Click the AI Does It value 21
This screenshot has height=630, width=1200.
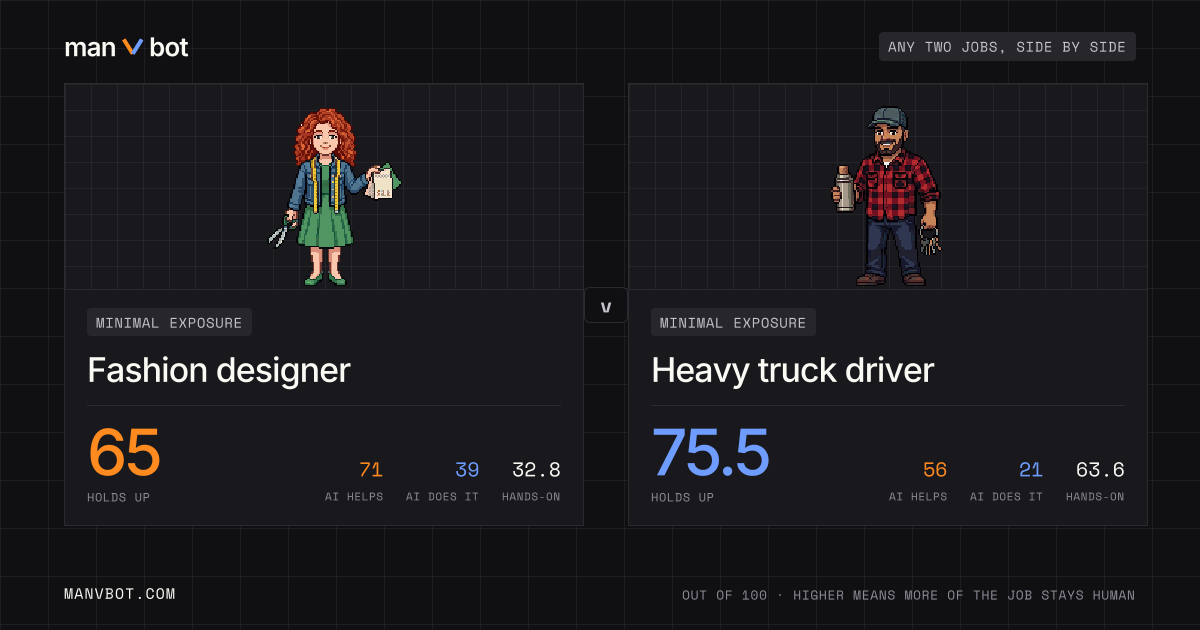pos(1031,470)
